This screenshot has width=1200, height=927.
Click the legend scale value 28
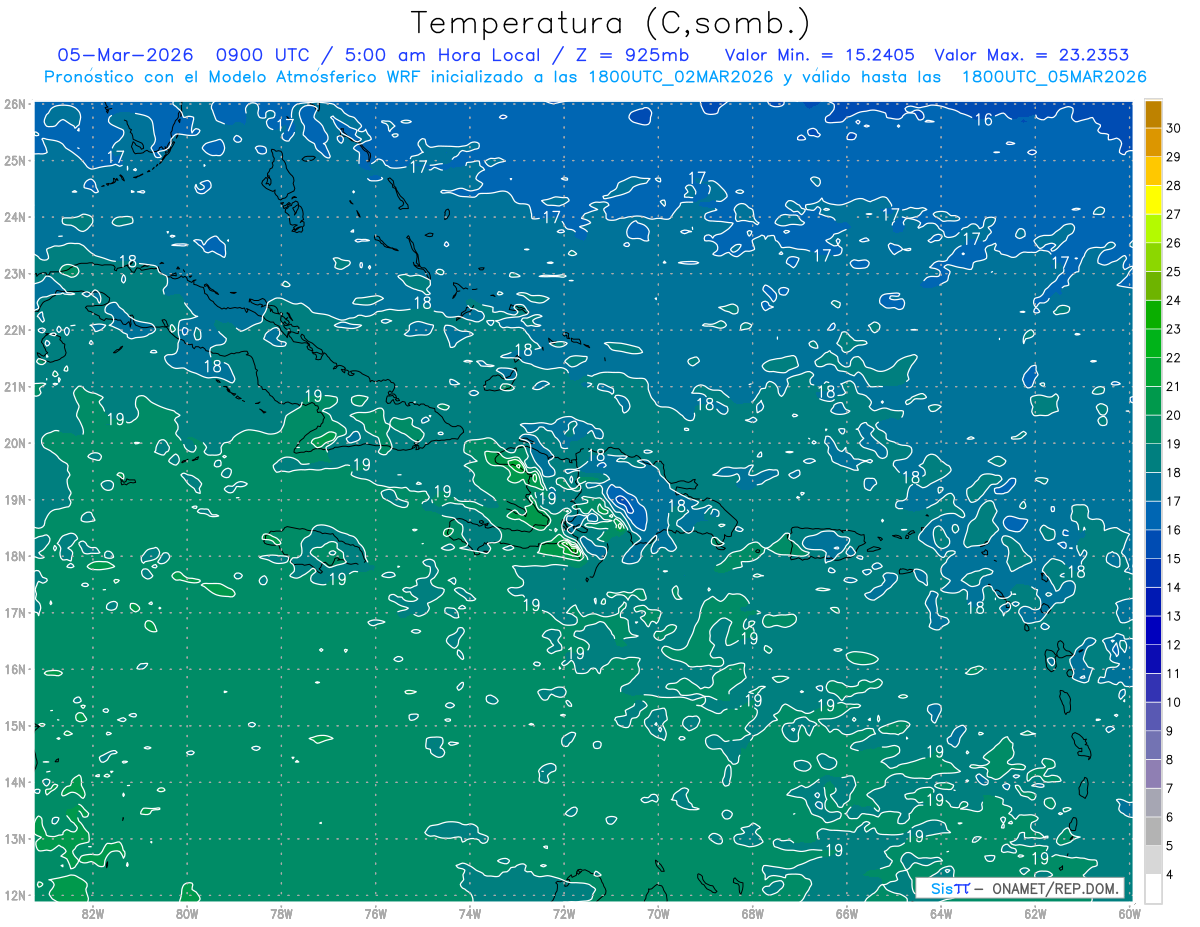point(1174,185)
